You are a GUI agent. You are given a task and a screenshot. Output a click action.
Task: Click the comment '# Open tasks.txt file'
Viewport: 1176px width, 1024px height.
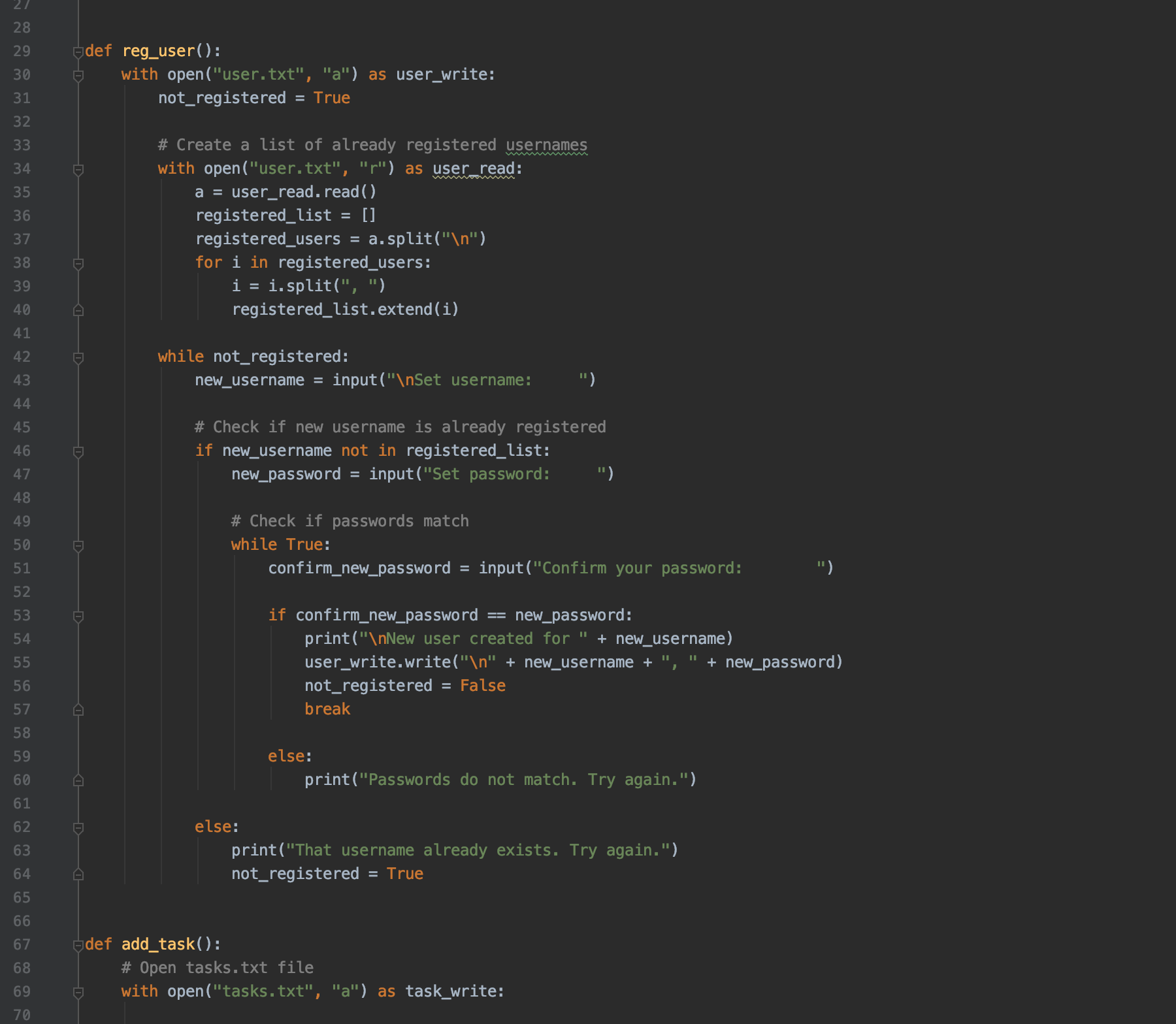[218, 968]
